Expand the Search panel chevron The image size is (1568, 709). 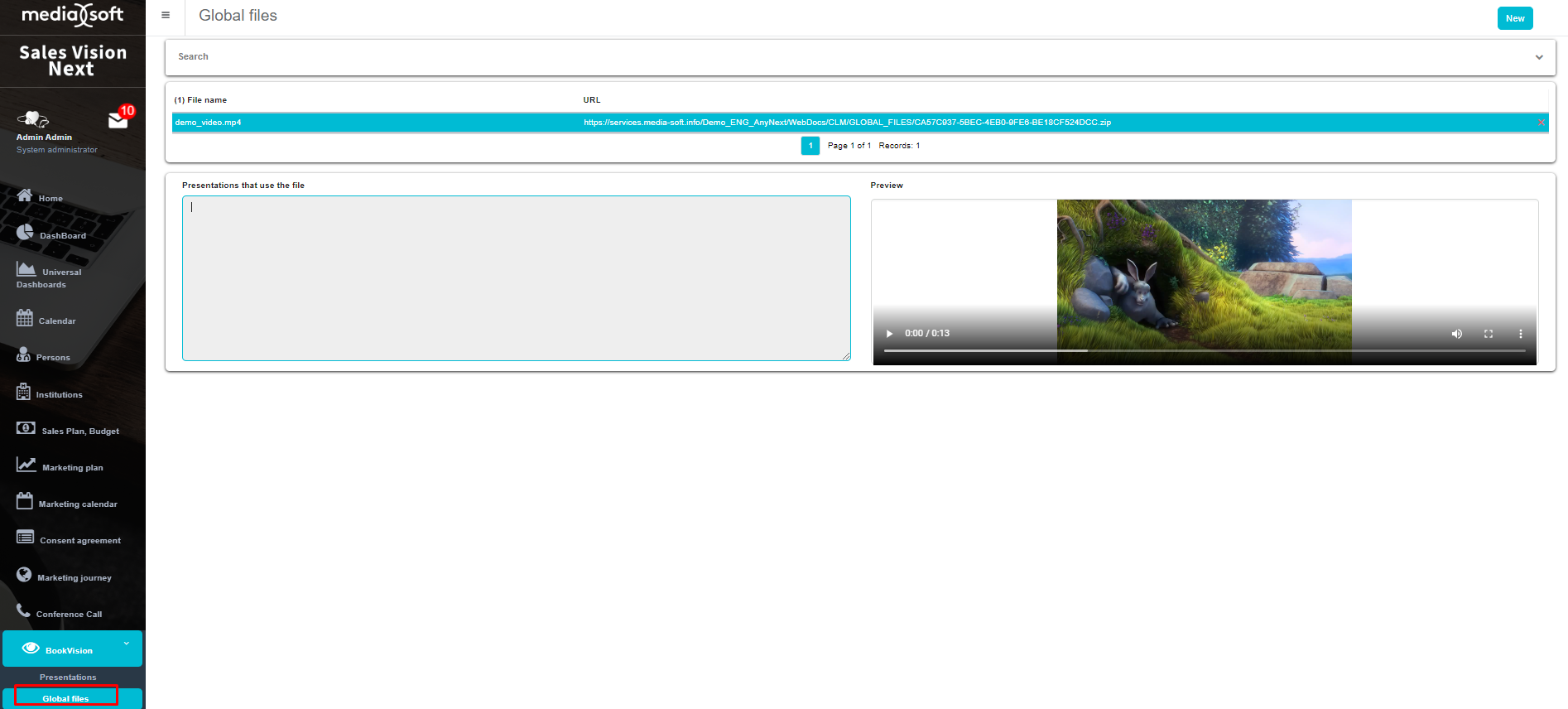1539,57
